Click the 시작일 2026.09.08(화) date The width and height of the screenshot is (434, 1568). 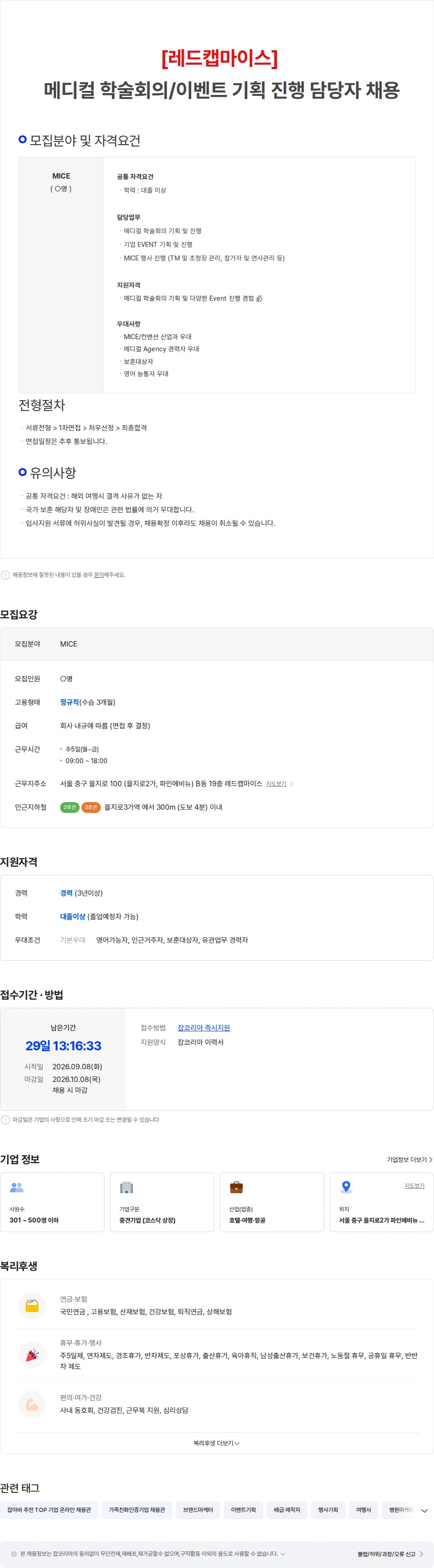coord(77,1067)
